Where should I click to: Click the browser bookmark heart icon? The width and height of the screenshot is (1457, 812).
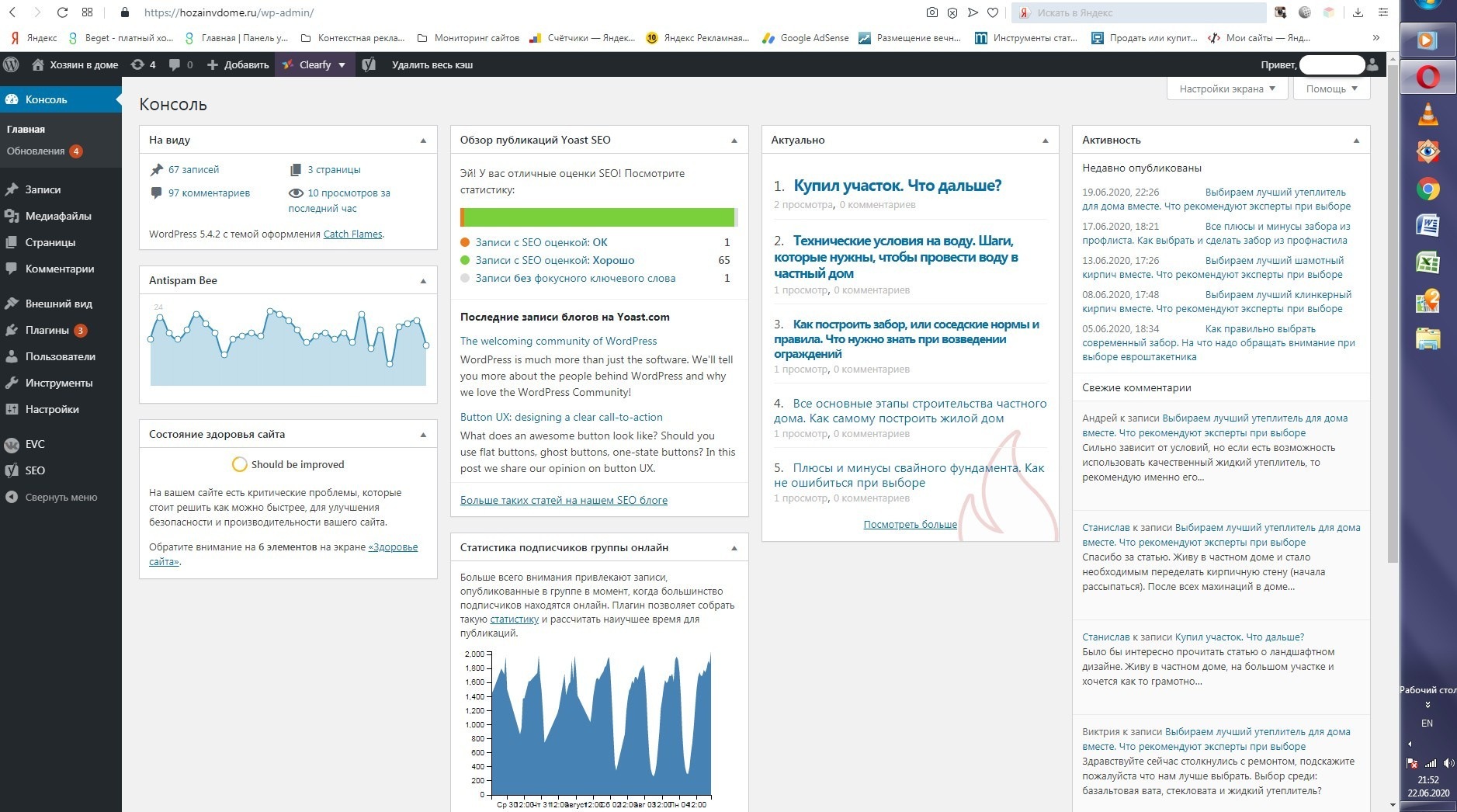(x=993, y=12)
